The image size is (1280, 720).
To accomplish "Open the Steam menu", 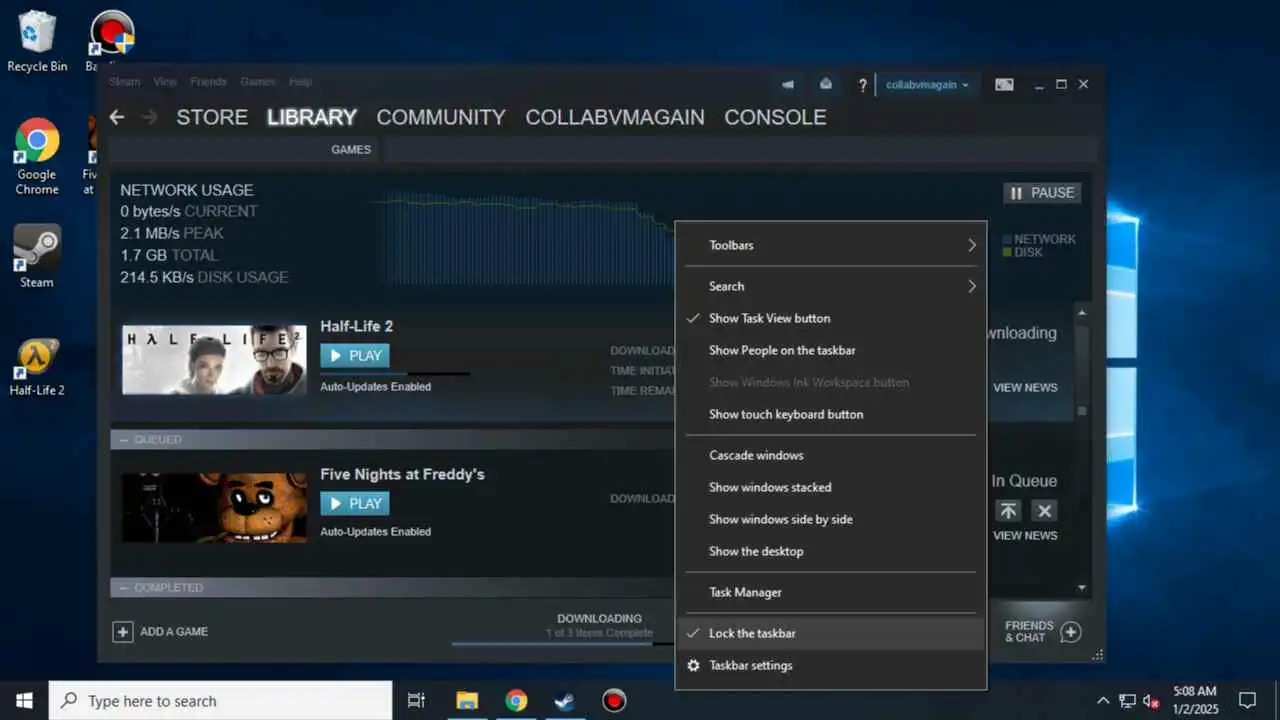I will (124, 82).
